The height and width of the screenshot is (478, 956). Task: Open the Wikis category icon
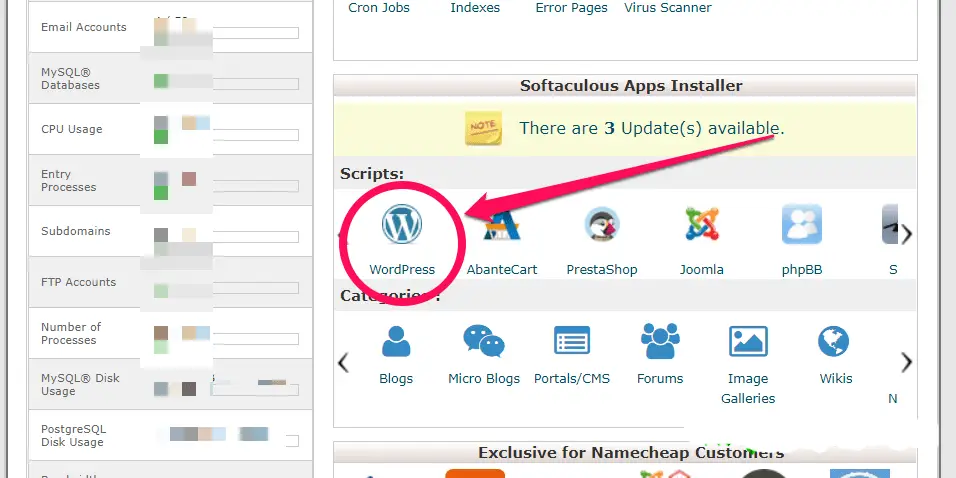[x=833, y=341]
